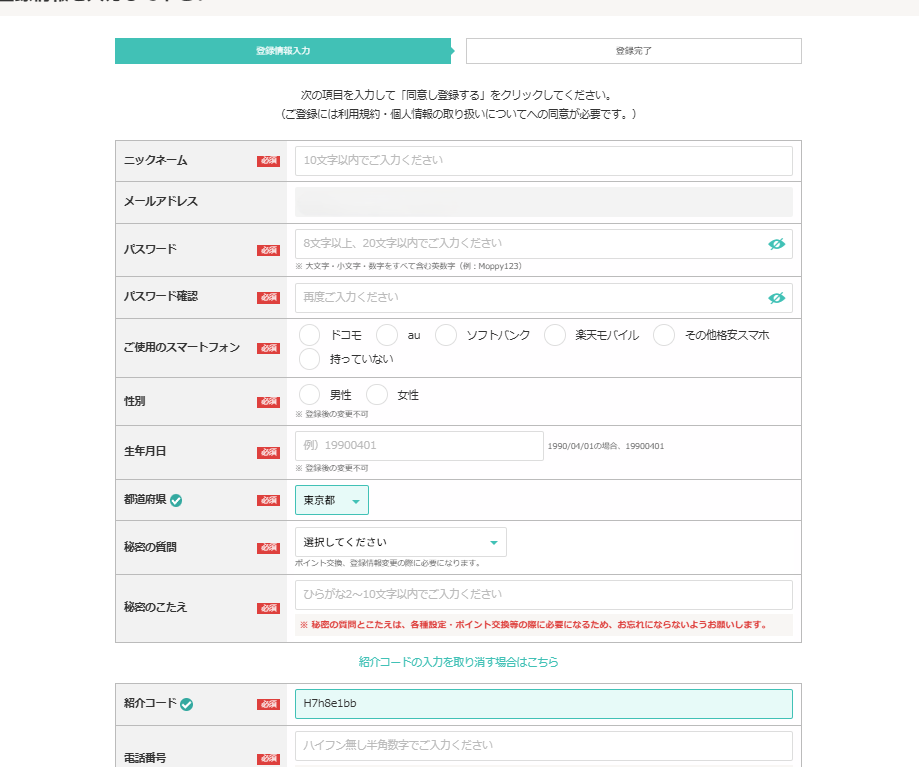Click link to cancel 紹介コード entry
The height and width of the screenshot is (767, 919).
click(459, 662)
